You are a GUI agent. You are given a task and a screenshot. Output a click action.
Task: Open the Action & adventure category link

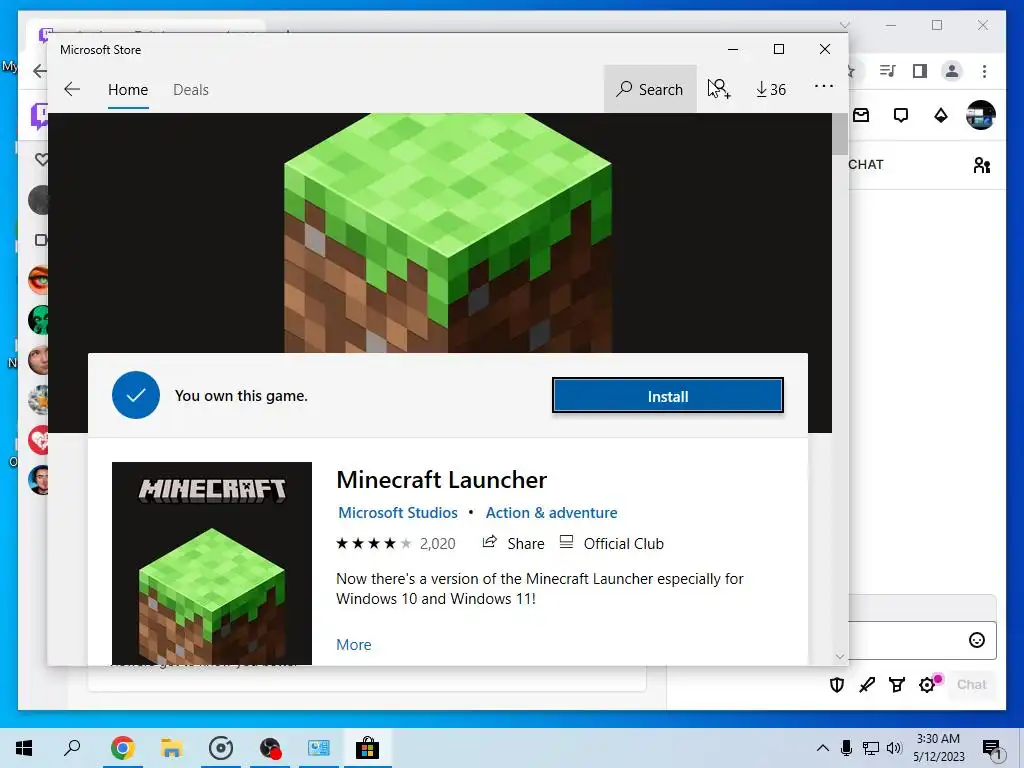(x=551, y=513)
